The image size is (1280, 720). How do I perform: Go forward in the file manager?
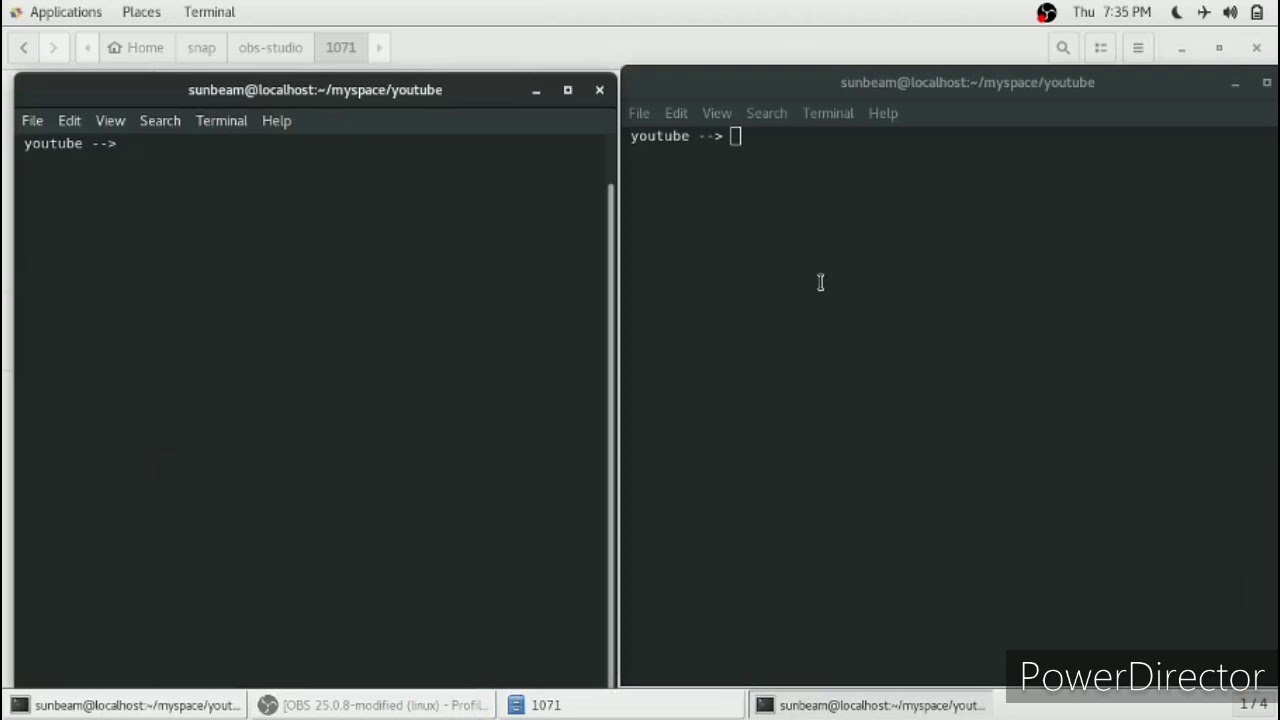click(53, 48)
